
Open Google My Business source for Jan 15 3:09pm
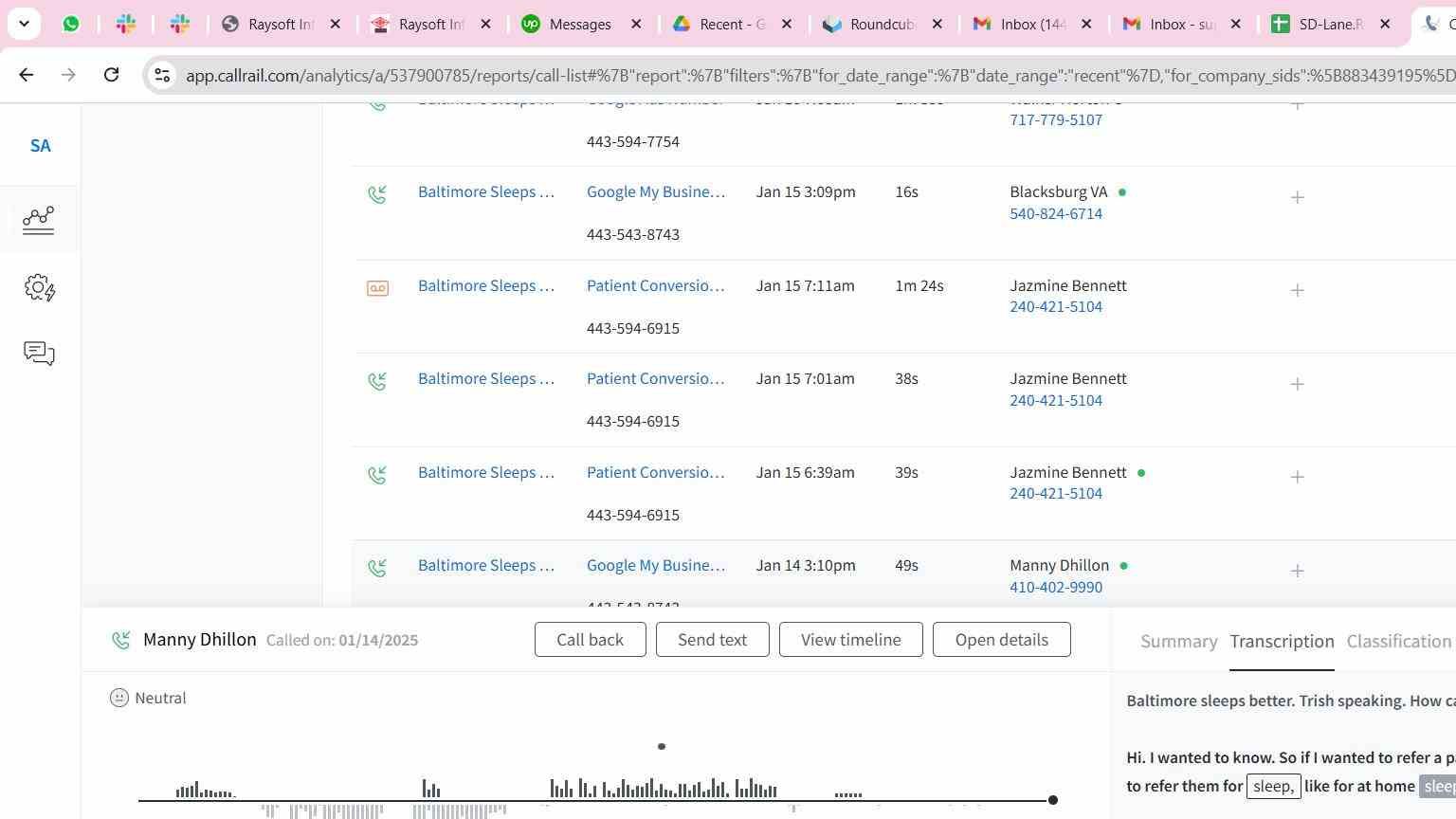[656, 191]
